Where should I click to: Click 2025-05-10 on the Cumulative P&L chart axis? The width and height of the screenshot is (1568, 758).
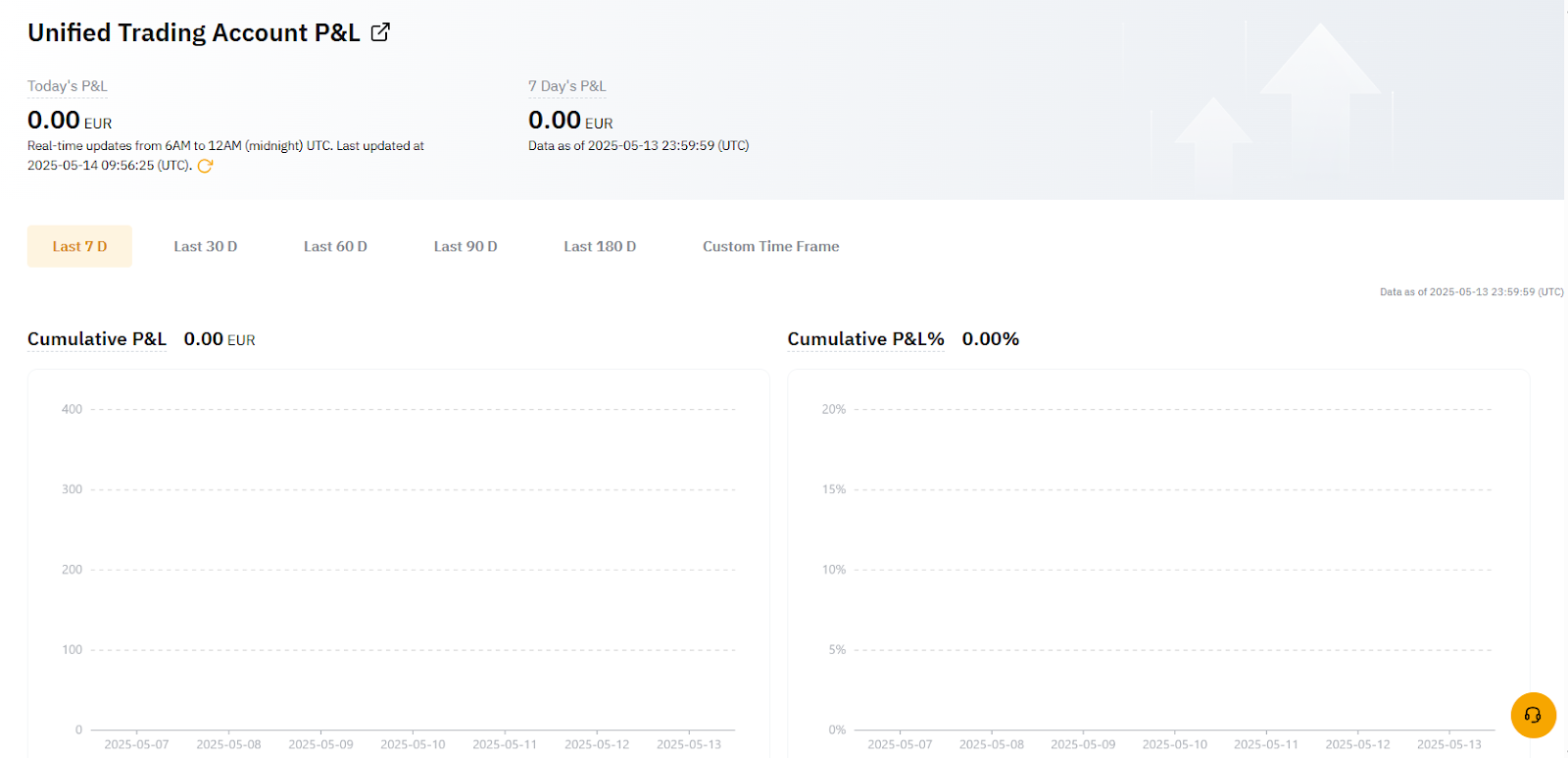[x=413, y=744]
